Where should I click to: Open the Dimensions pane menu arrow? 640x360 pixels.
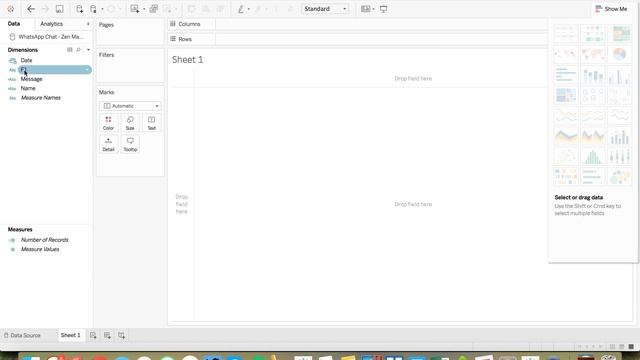(x=88, y=50)
